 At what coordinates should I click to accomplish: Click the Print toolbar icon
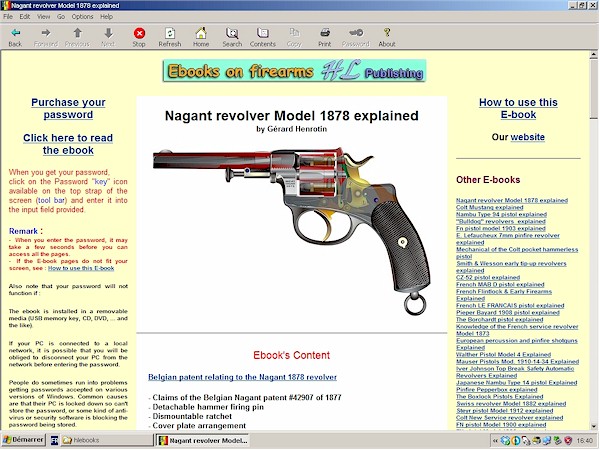[x=325, y=33]
